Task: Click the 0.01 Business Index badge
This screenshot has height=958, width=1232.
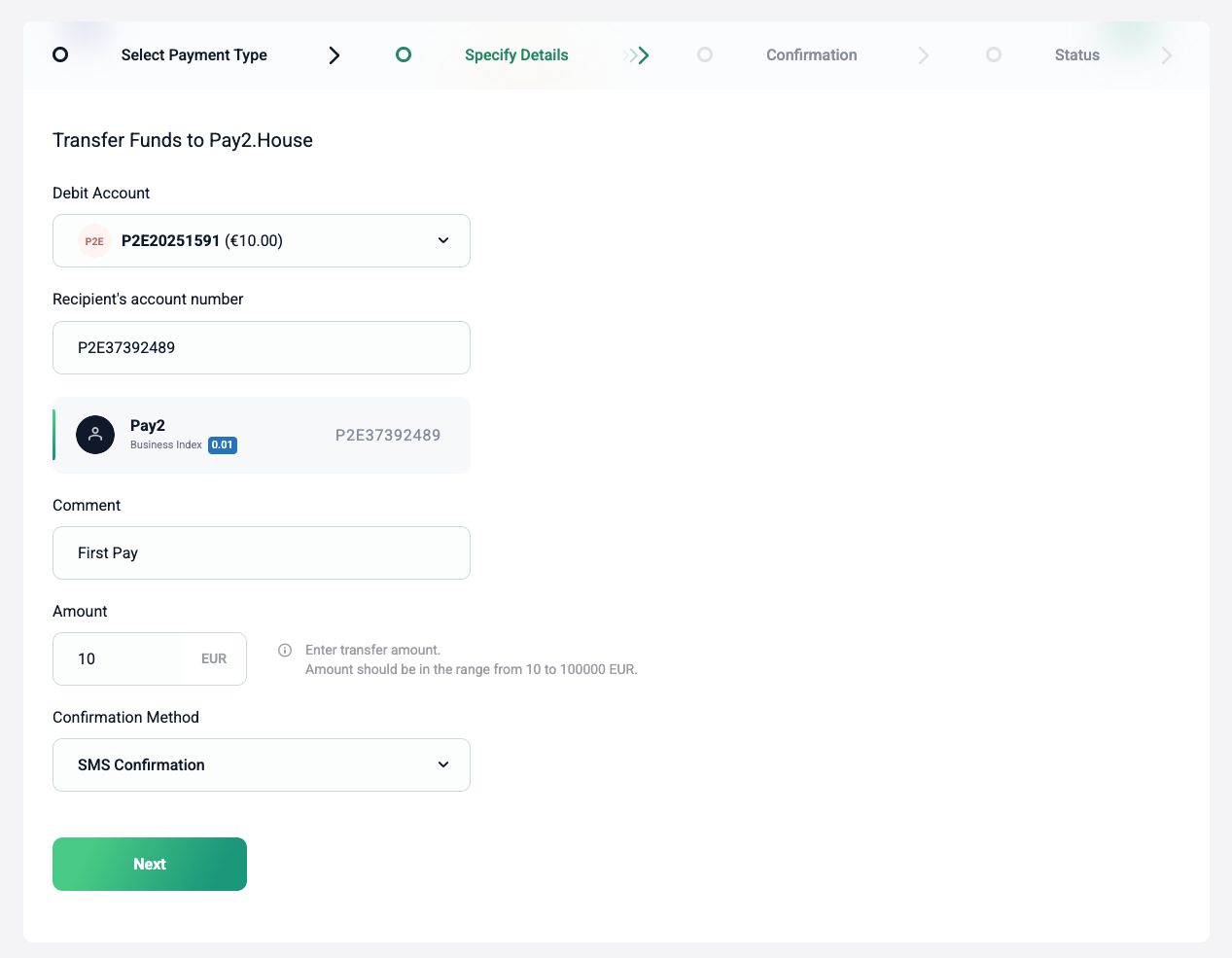Action: pyautogui.click(x=223, y=445)
